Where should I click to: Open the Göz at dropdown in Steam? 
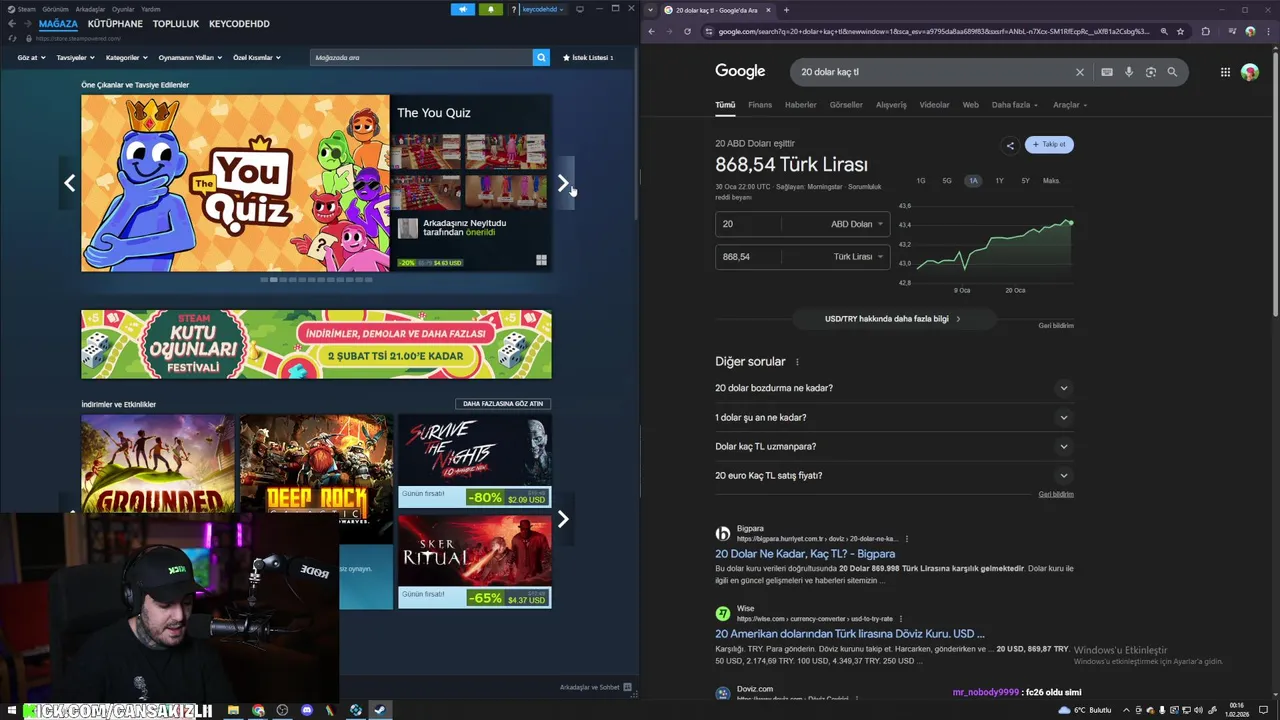(31, 58)
